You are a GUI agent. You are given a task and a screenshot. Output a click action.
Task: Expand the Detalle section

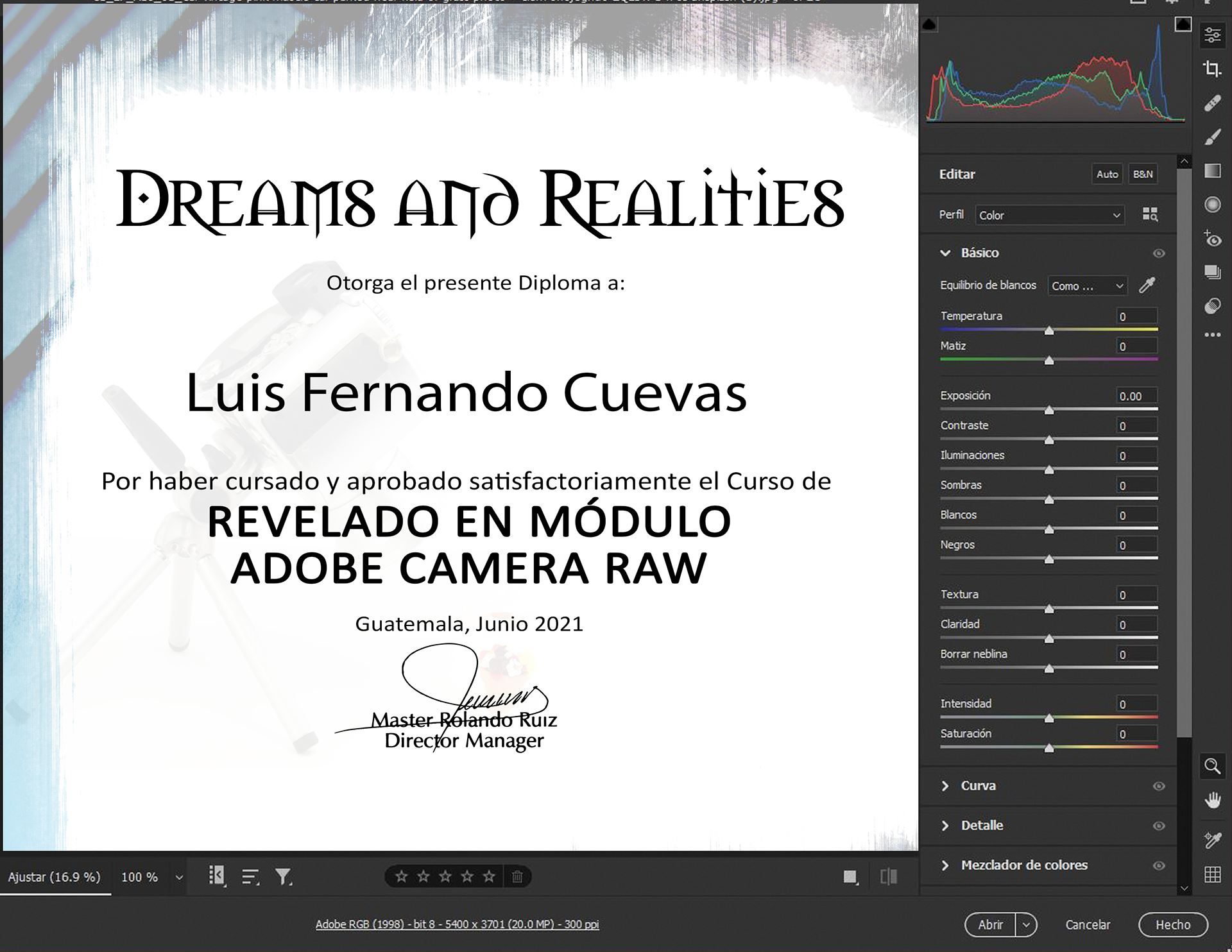[x=945, y=826]
